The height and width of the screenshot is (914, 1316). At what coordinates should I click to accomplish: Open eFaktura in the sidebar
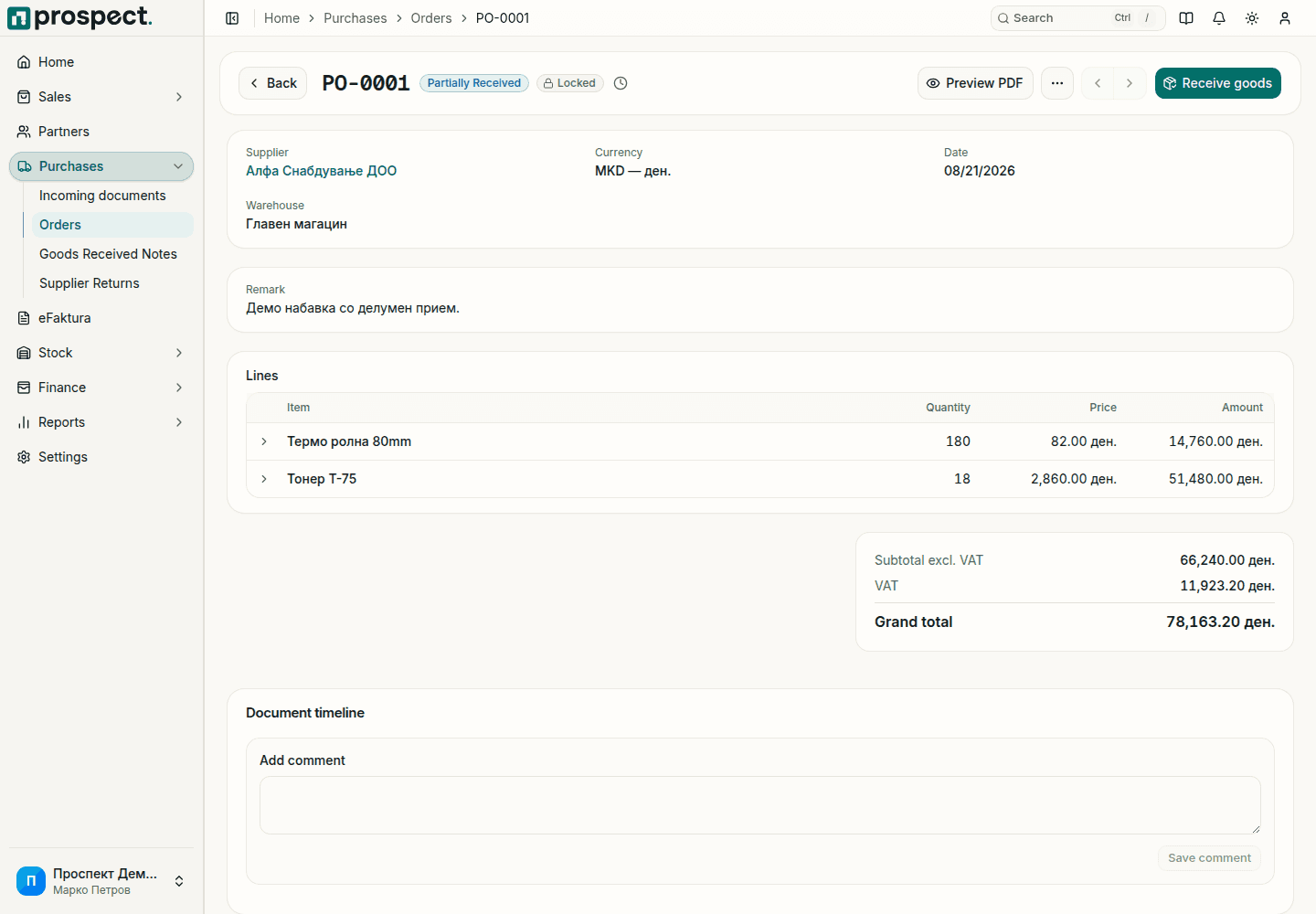(x=101, y=318)
